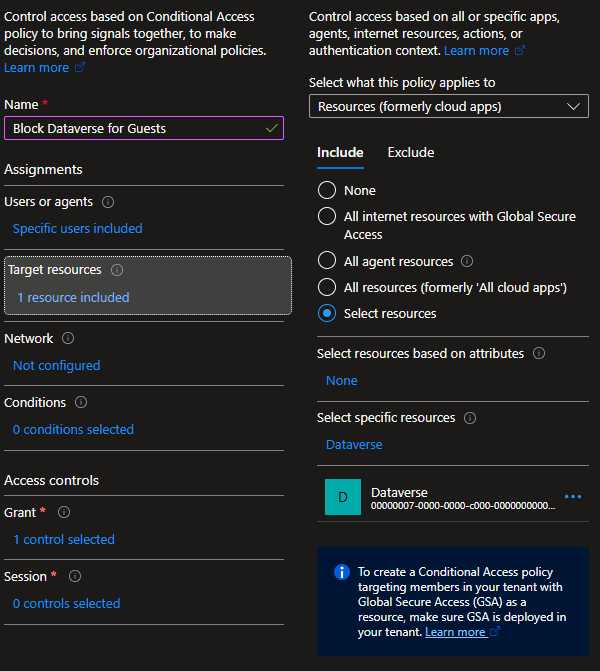
Task: Open the 0 conditions selected link
Action: coord(73,430)
